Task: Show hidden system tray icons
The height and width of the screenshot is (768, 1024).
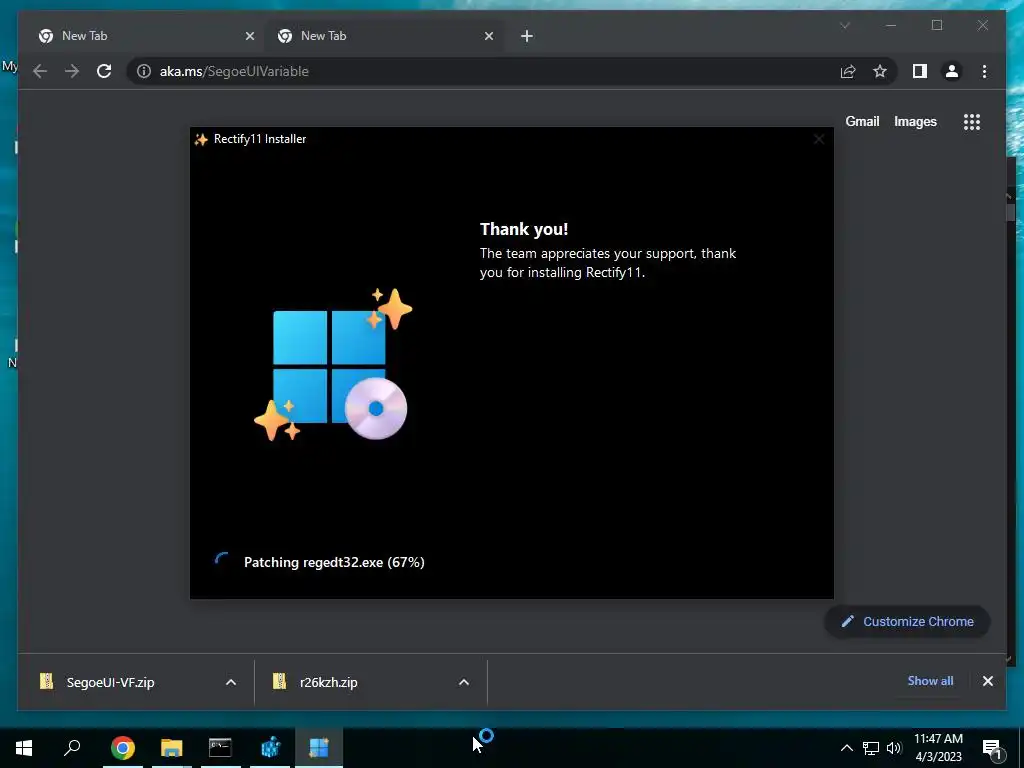Action: [x=846, y=748]
